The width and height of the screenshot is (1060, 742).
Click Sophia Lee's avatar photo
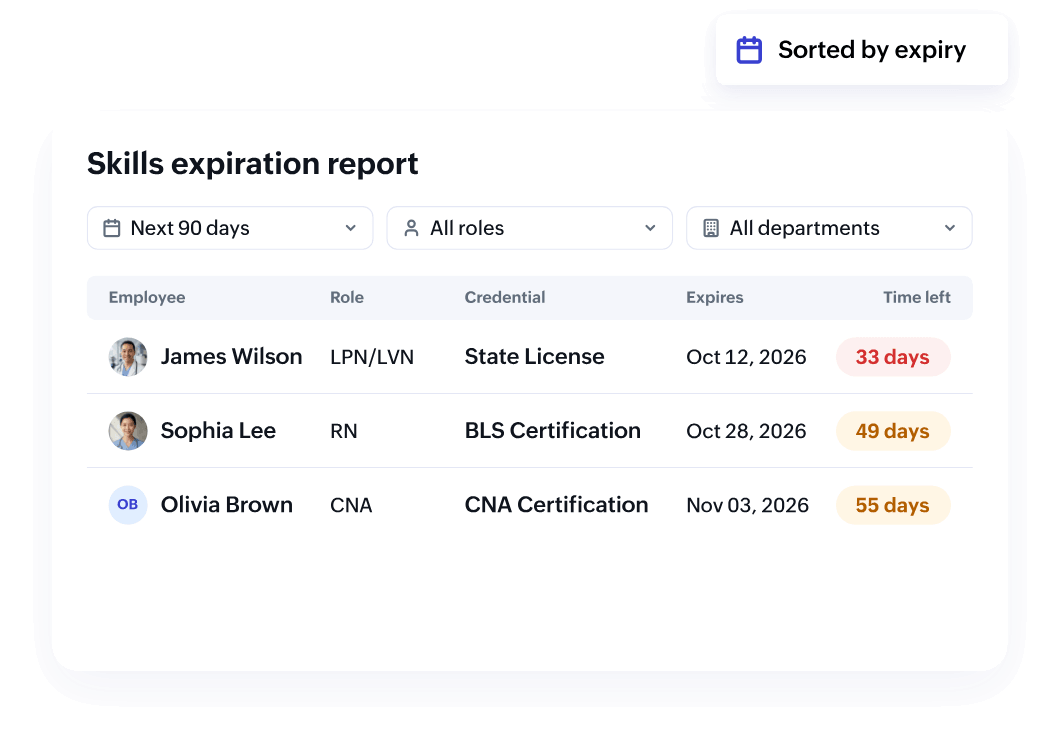tap(128, 431)
